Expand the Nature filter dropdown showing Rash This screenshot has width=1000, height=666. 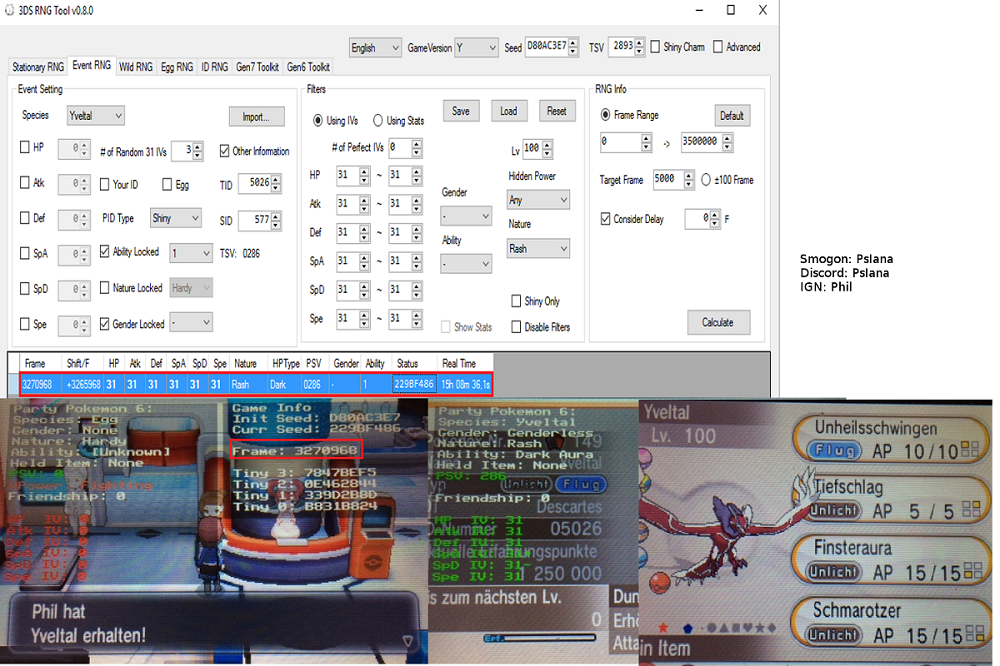click(x=538, y=249)
